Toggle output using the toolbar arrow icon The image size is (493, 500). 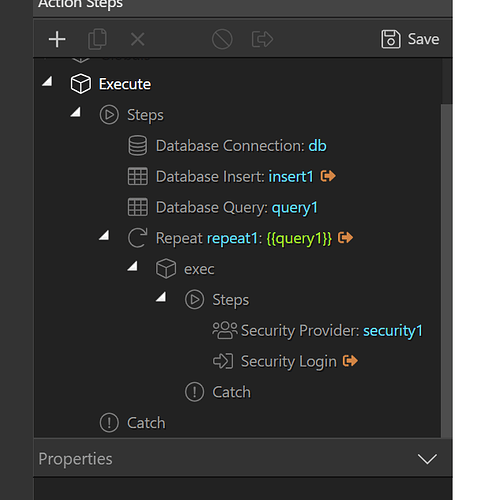(262, 39)
